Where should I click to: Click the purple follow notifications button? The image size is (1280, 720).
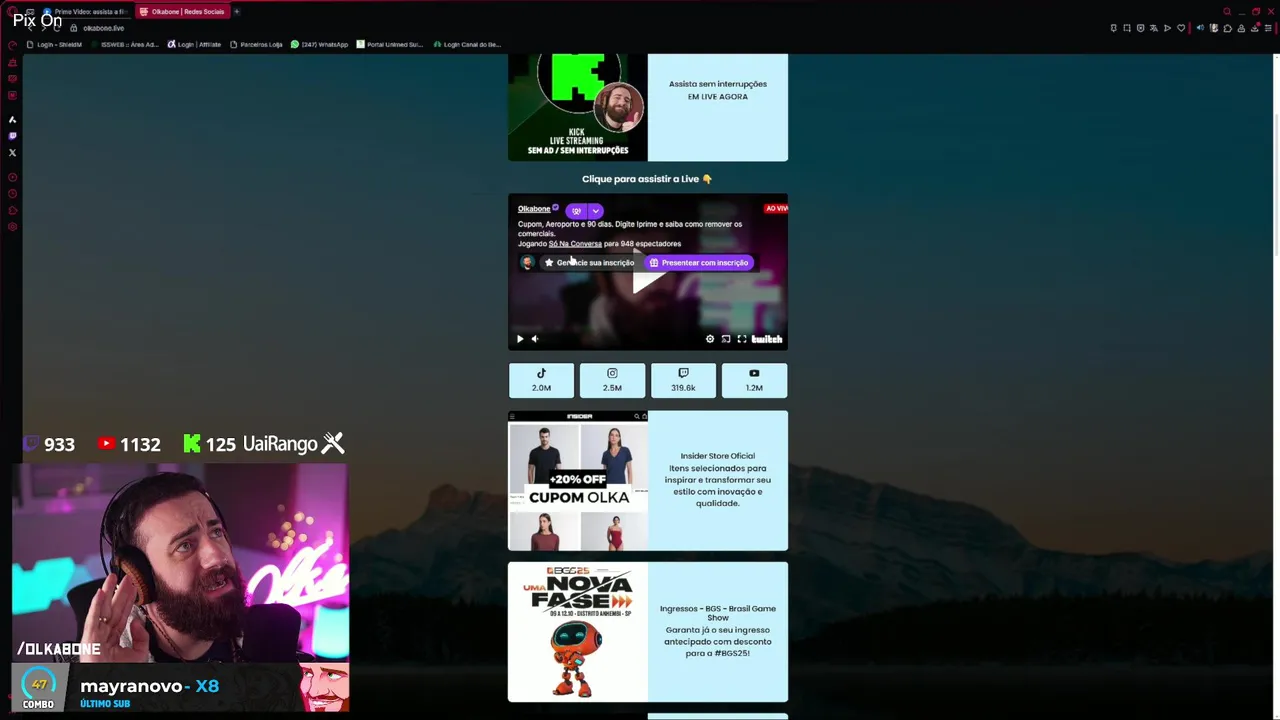[576, 211]
